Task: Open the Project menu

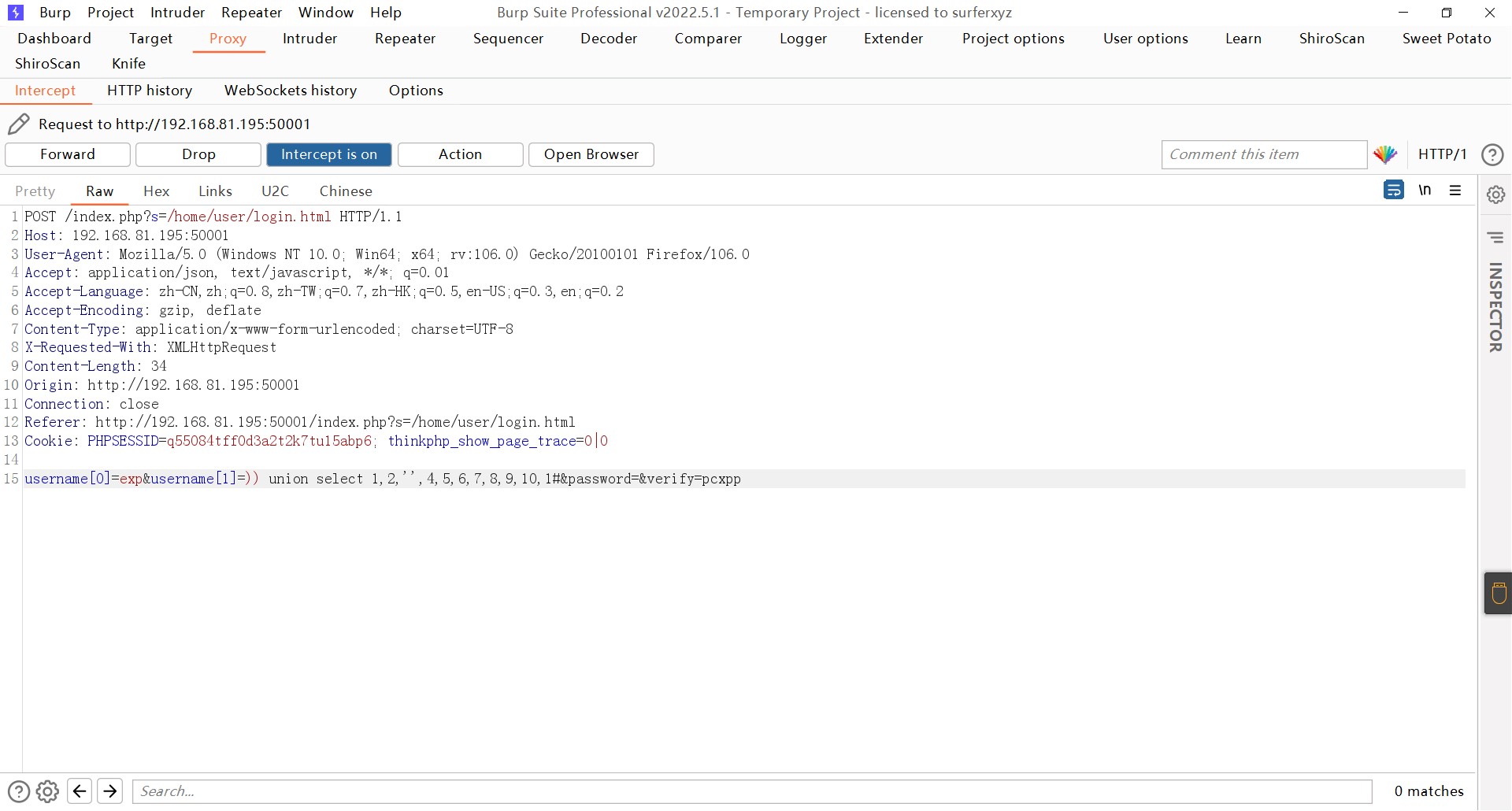Action: point(111,13)
